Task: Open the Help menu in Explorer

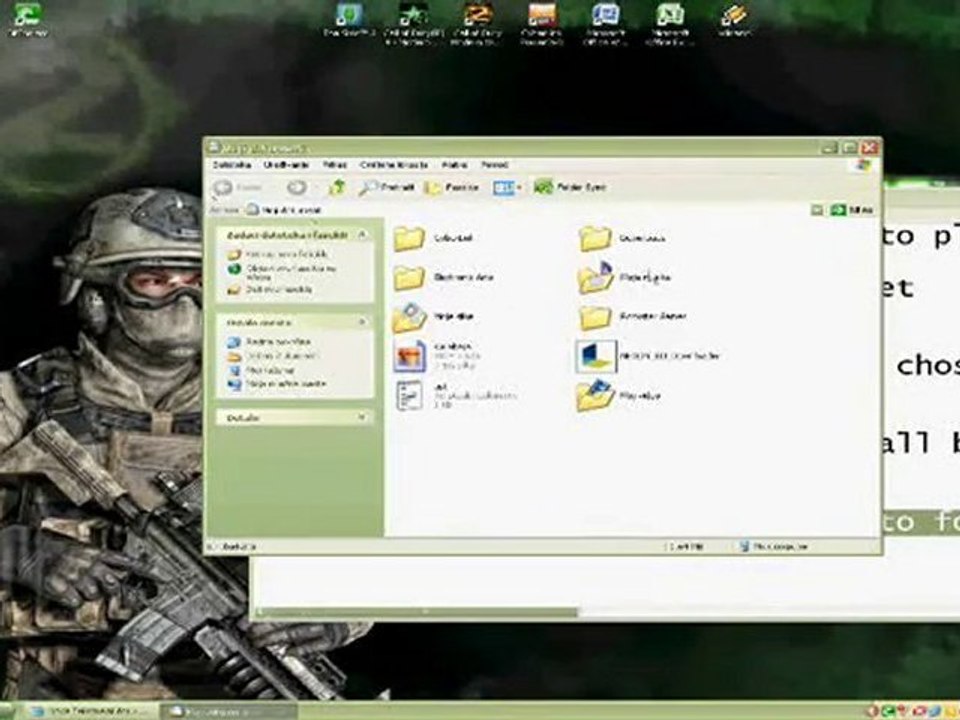Action: 495,165
